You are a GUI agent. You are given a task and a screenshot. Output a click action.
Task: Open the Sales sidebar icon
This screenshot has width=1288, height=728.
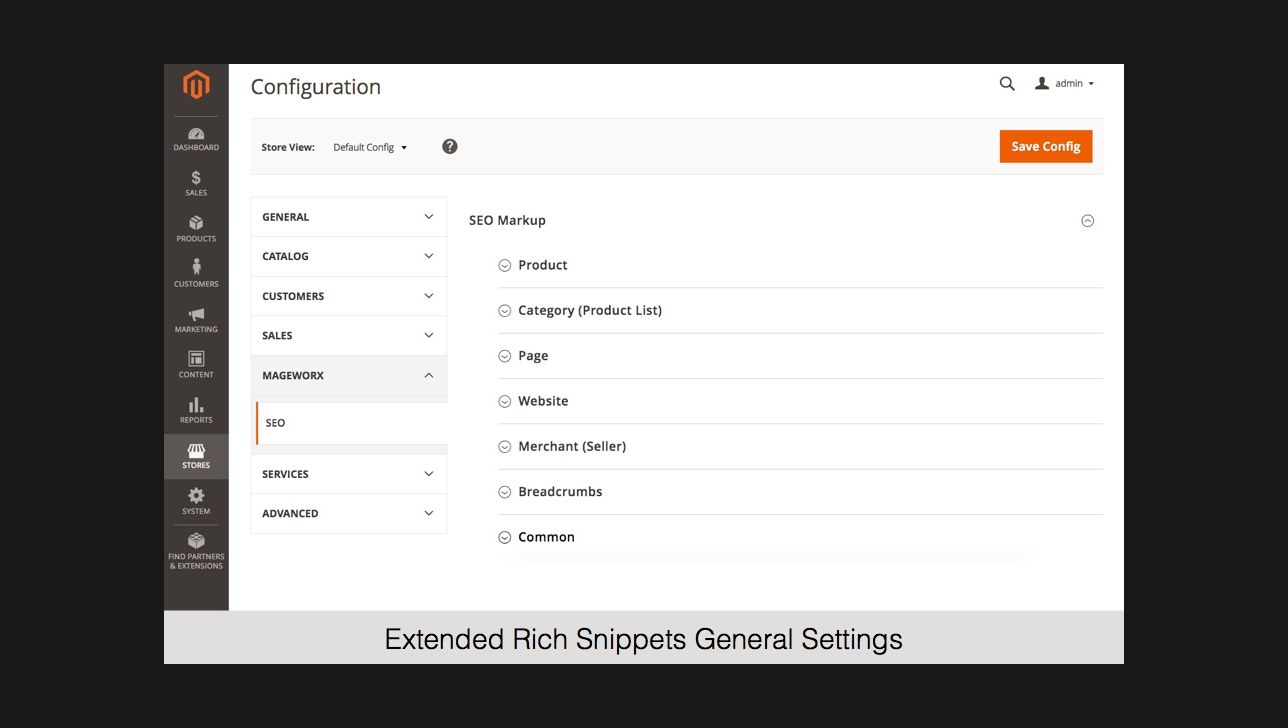tap(196, 183)
